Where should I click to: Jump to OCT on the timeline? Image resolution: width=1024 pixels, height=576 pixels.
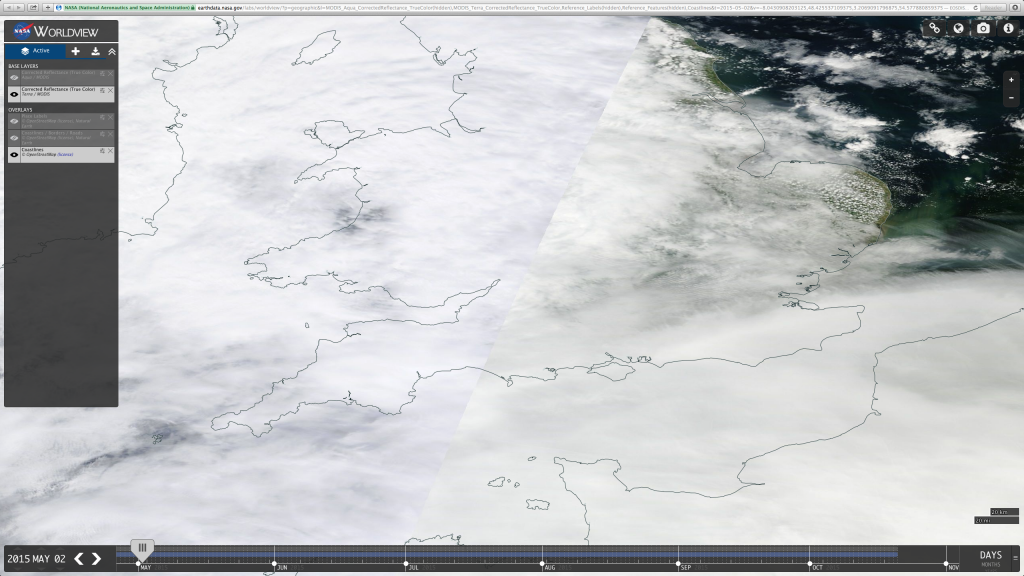pos(817,568)
